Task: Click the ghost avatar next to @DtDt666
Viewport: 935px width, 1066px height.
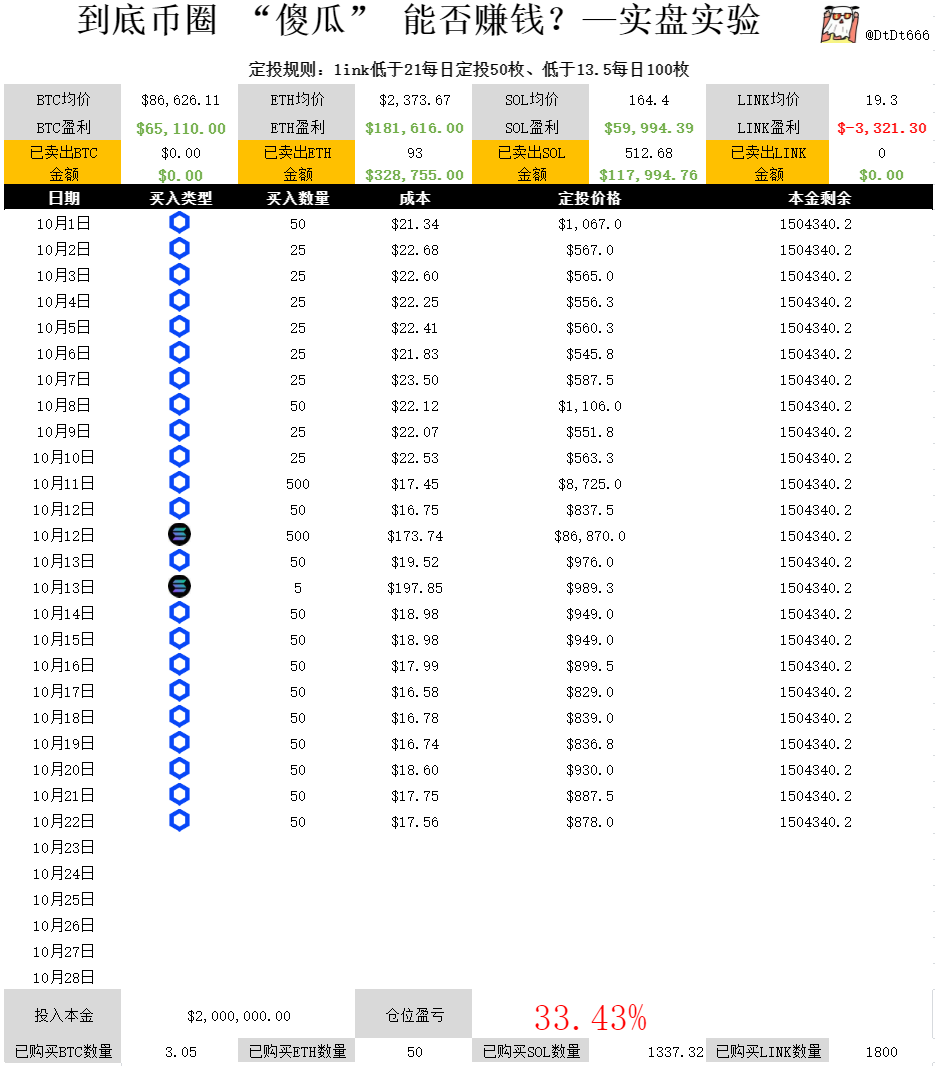Action: click(x=840, y=24)
